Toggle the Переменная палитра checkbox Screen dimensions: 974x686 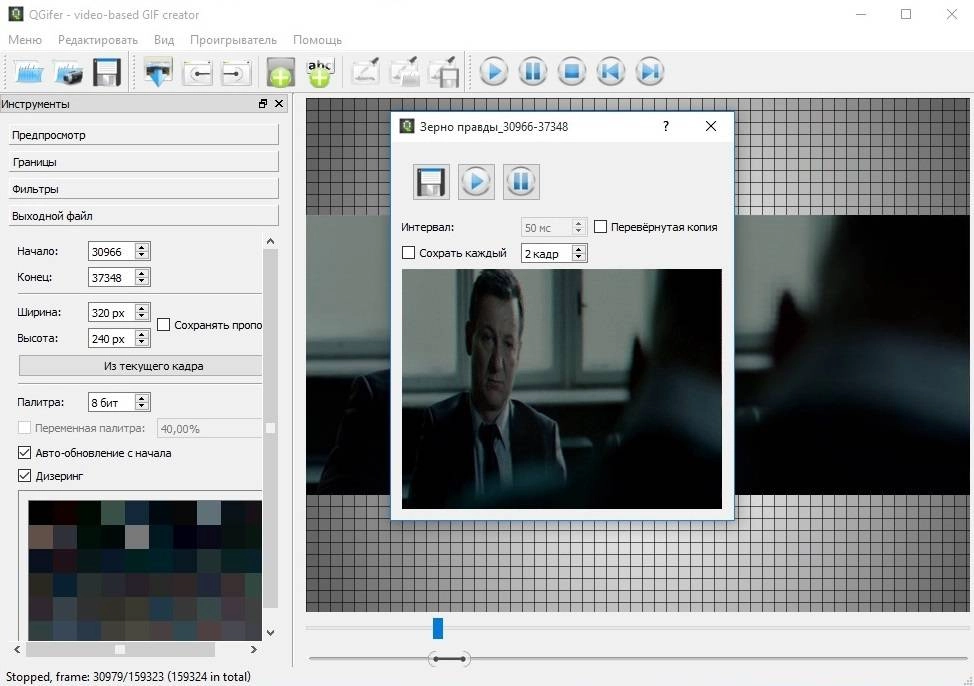[24, 428]
